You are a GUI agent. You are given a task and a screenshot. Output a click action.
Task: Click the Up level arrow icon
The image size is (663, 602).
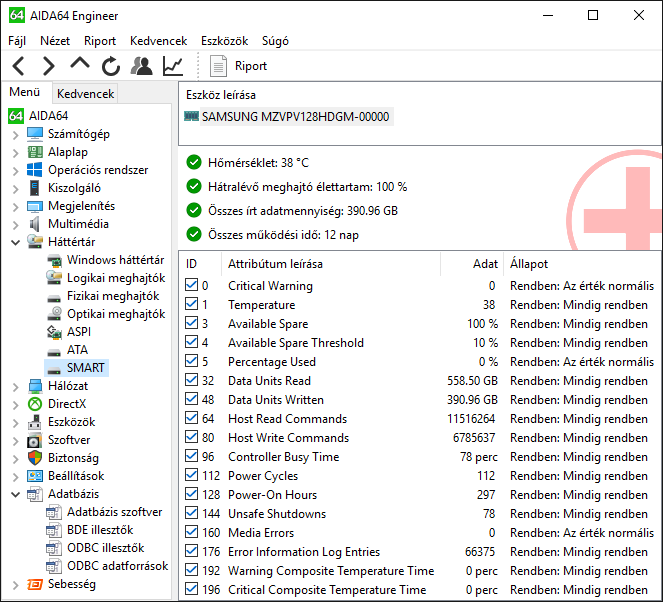coord(80,65)
